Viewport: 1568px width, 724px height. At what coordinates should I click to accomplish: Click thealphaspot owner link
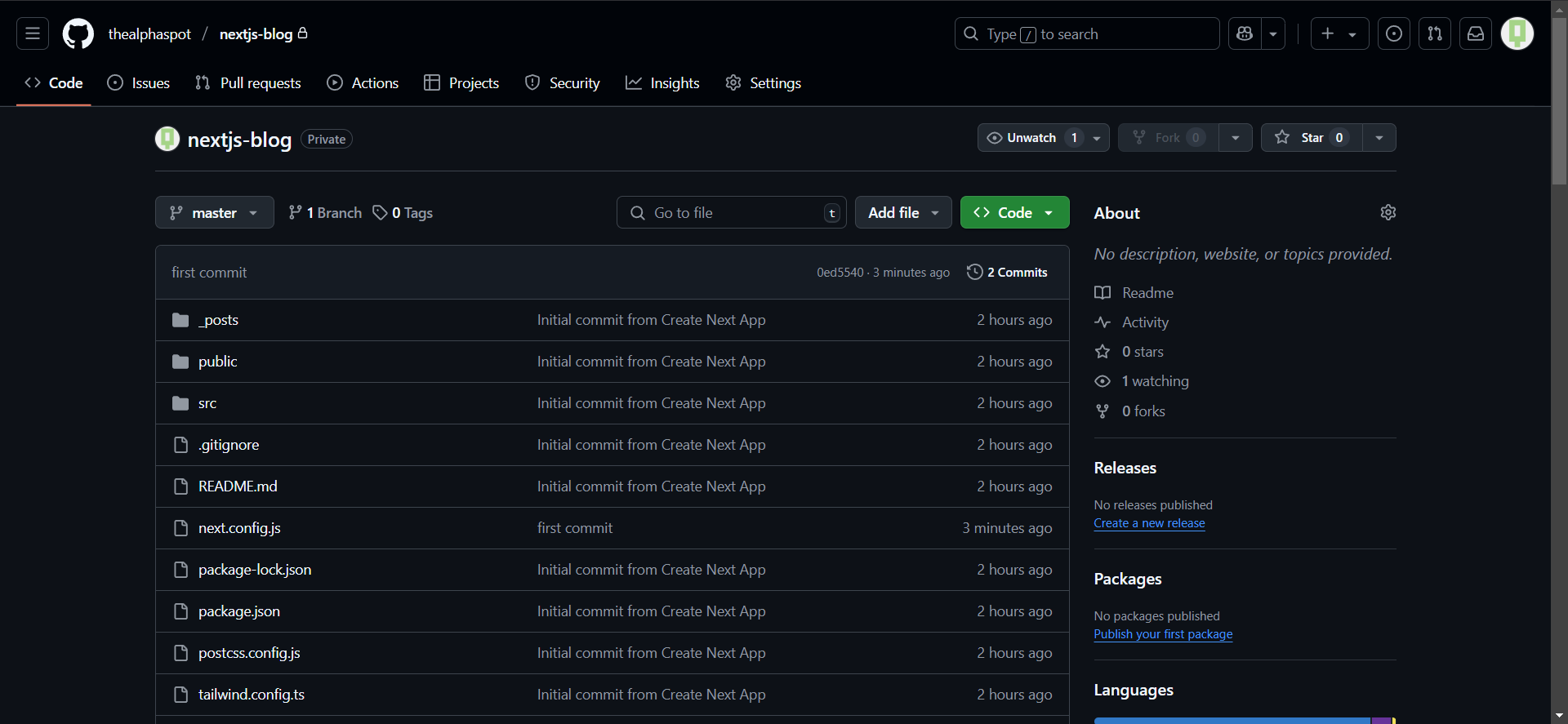(149, 34)
